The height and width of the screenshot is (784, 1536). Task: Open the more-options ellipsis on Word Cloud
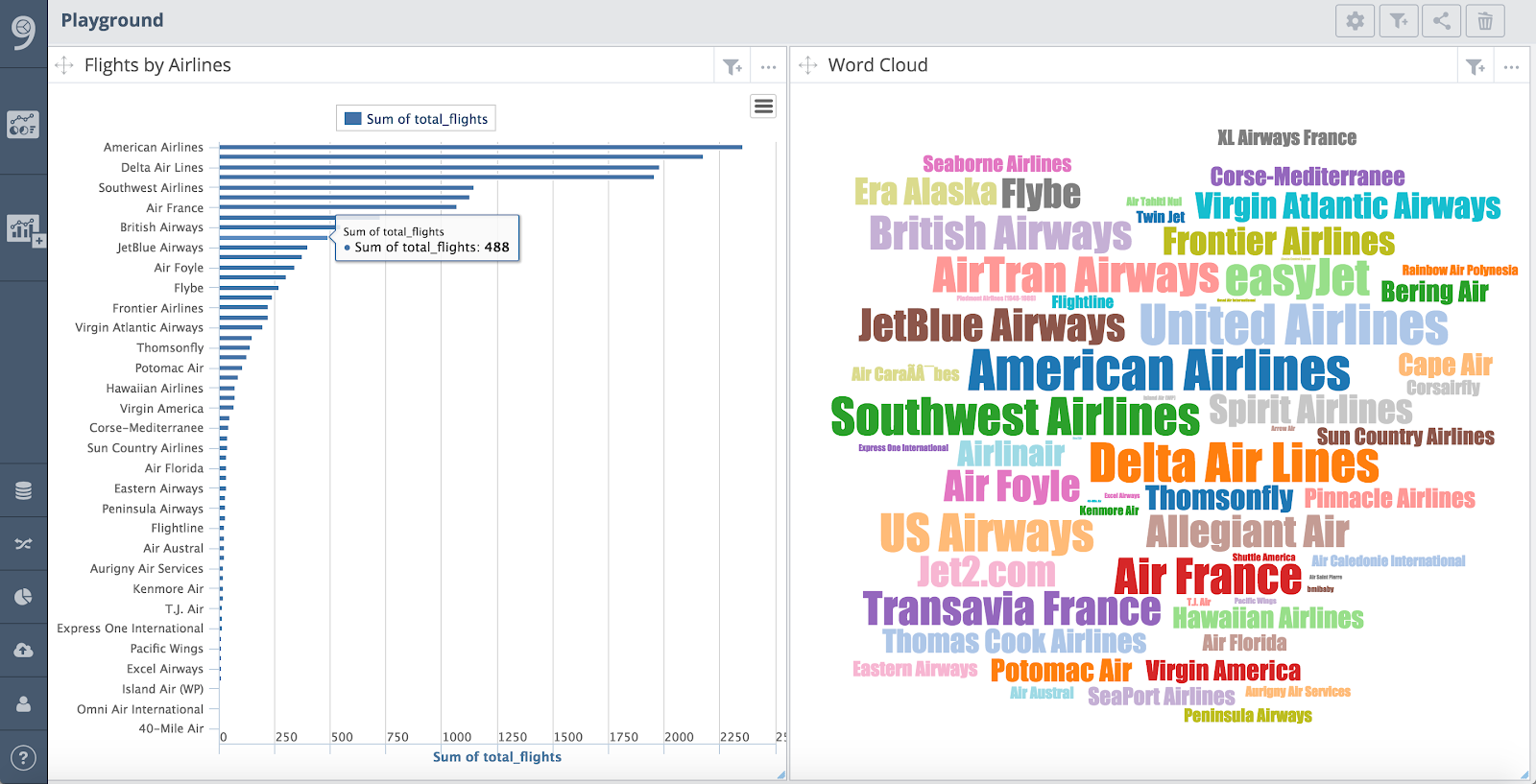pos(1511,67)
